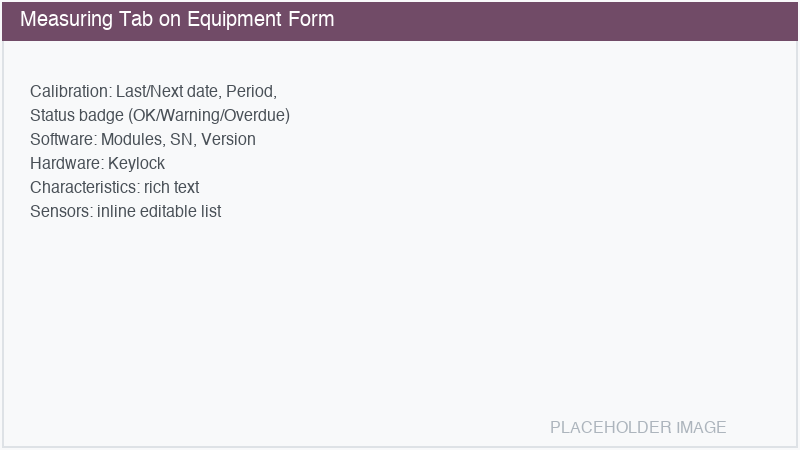Select the "Characteristics:" label
Image resolution: width=800 pixels, height=450 pixels.
[x=84, y=187]
